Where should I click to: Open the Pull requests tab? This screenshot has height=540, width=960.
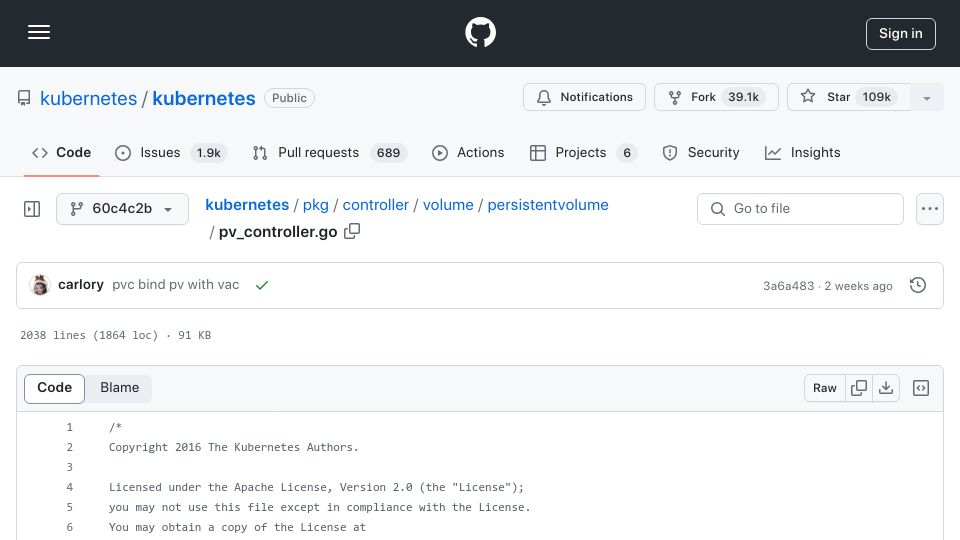[x=329, y=152]
